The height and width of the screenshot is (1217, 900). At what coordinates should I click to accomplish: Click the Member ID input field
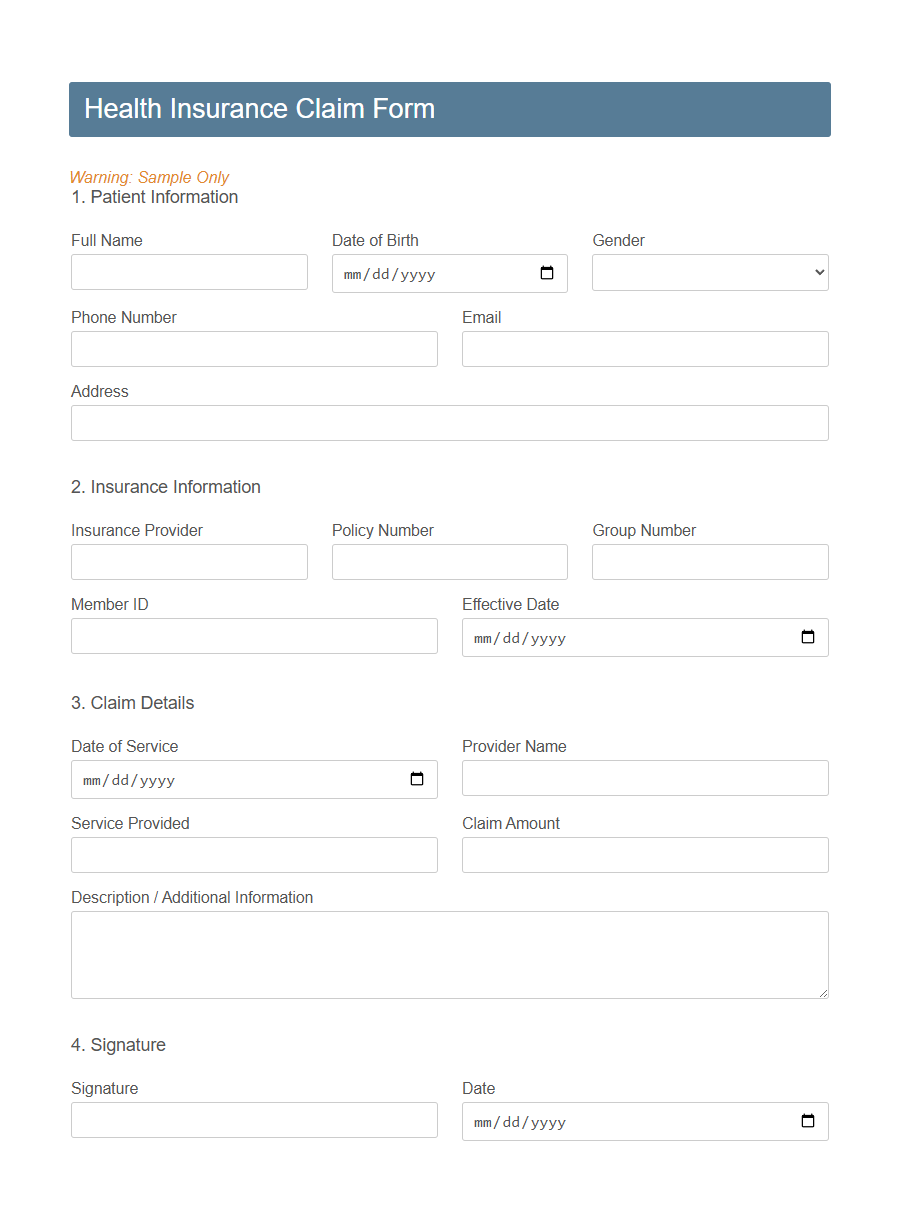[x=254, y=636]
